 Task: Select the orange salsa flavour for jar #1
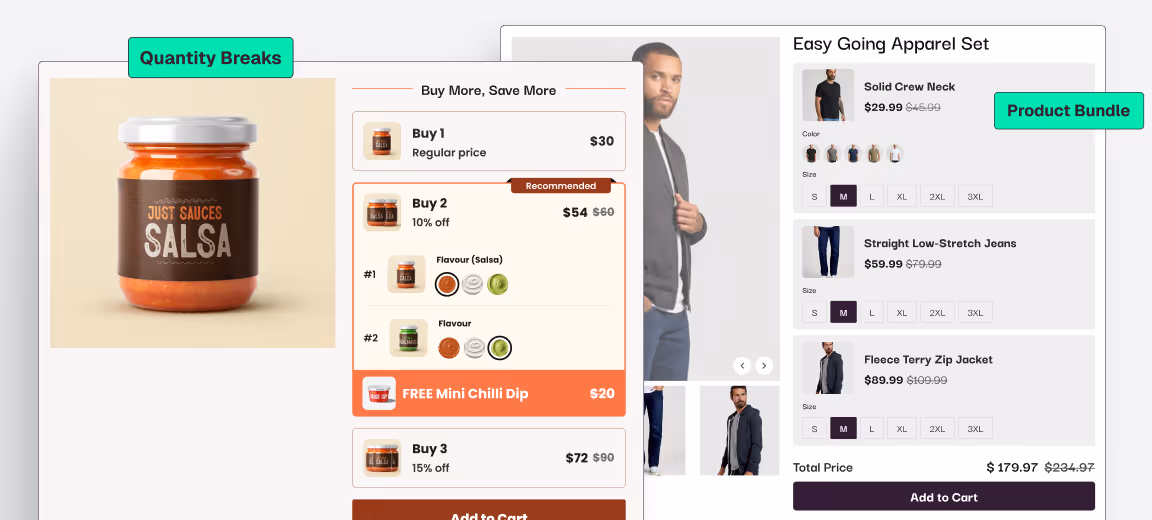click(447, 284)
